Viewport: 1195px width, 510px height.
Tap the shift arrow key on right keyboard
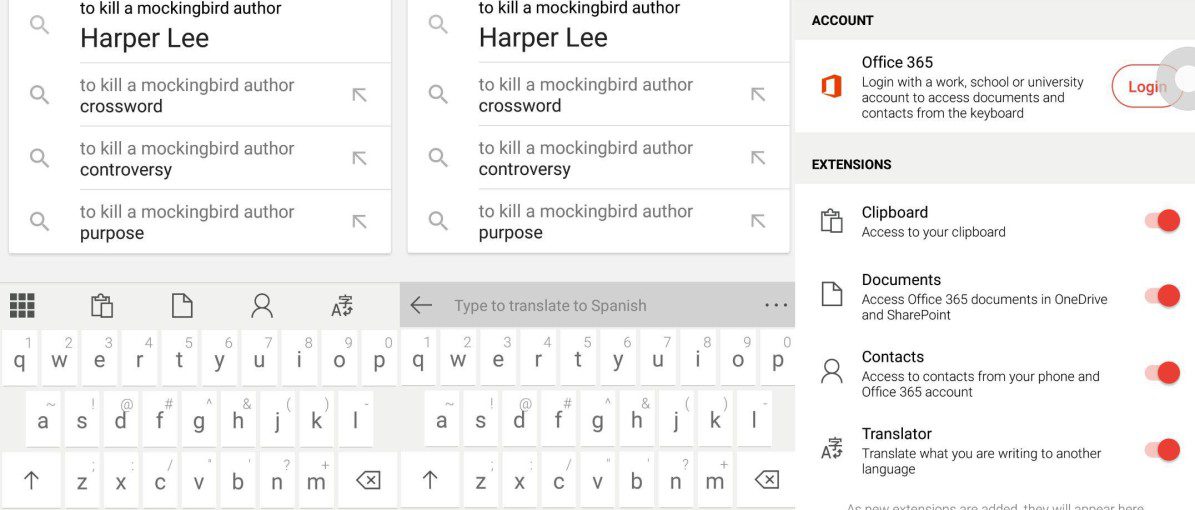(430, 480)
